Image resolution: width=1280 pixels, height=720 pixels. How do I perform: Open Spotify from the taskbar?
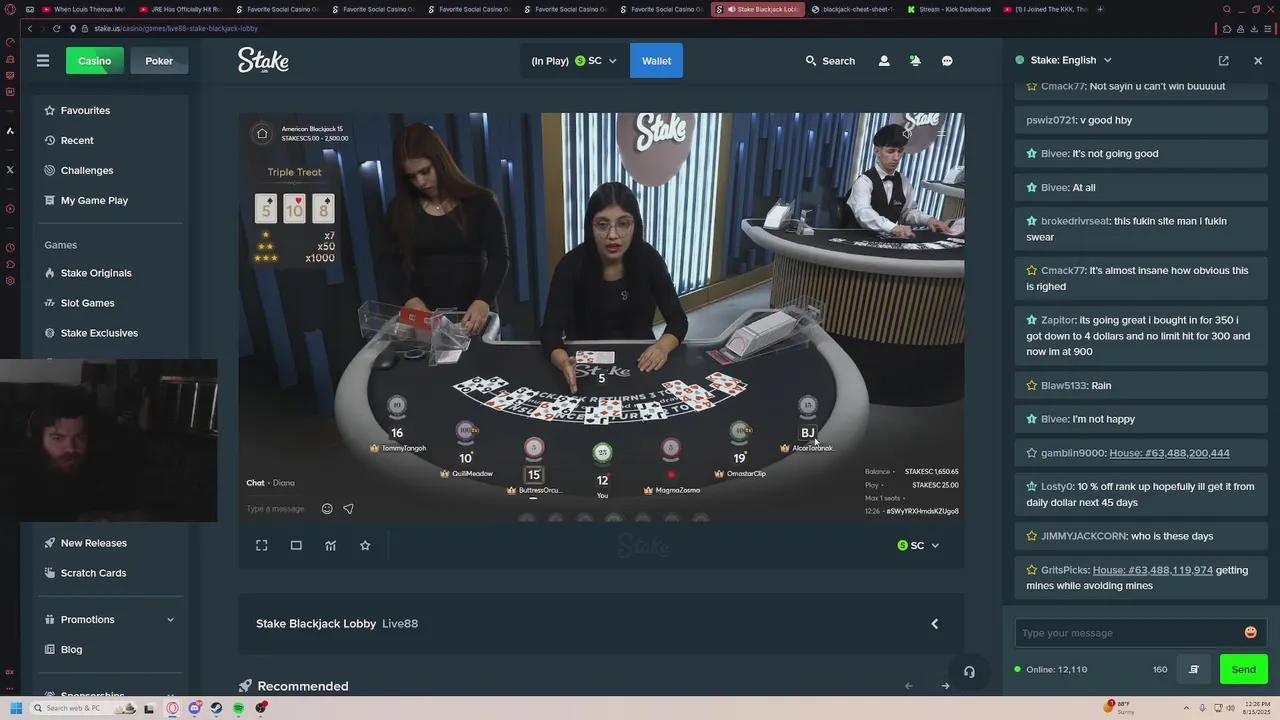239,708
